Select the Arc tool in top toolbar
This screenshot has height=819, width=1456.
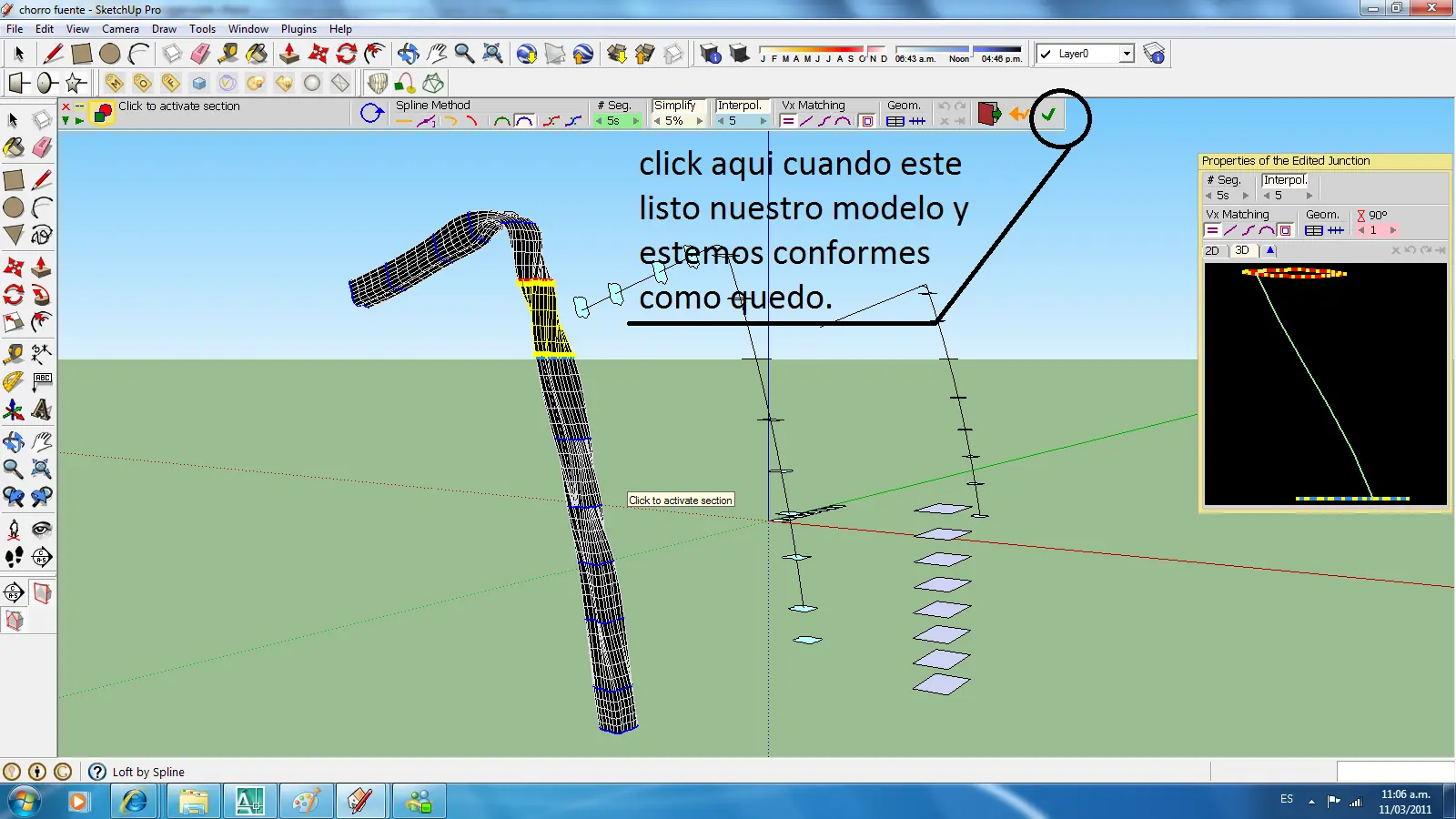tap(138, 54)
